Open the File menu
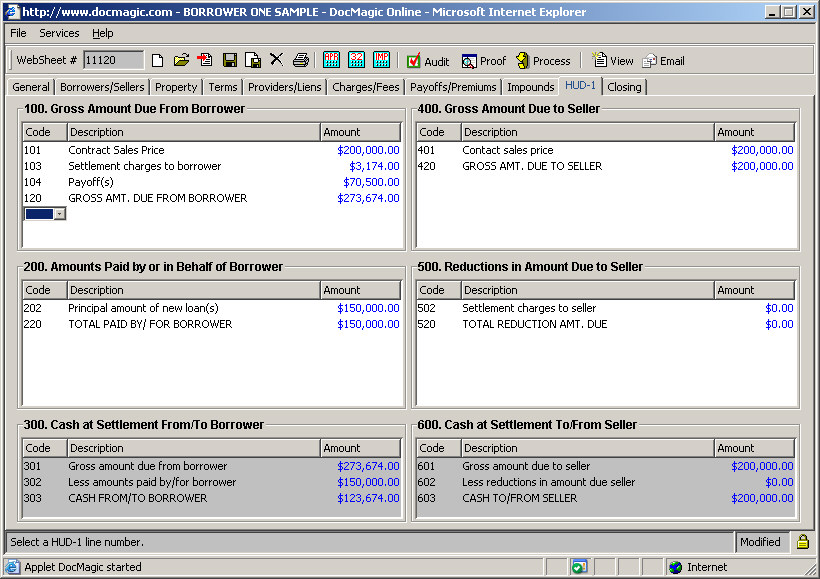The height and width of the screenshot is (579, 820). coord(18,33)
